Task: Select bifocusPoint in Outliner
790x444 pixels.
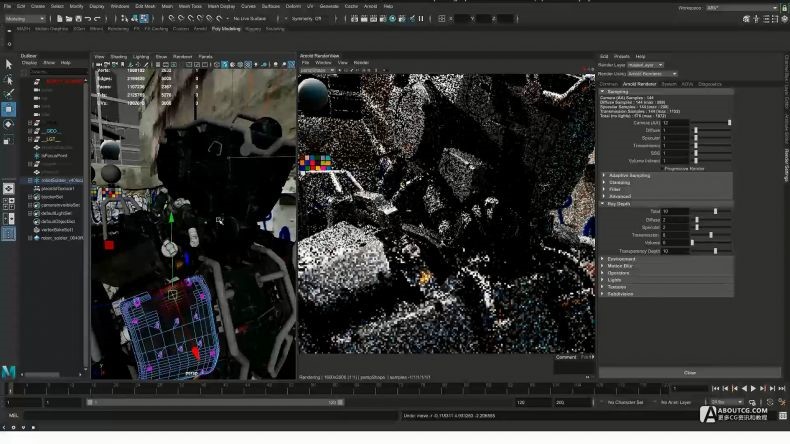Action: 54,156
